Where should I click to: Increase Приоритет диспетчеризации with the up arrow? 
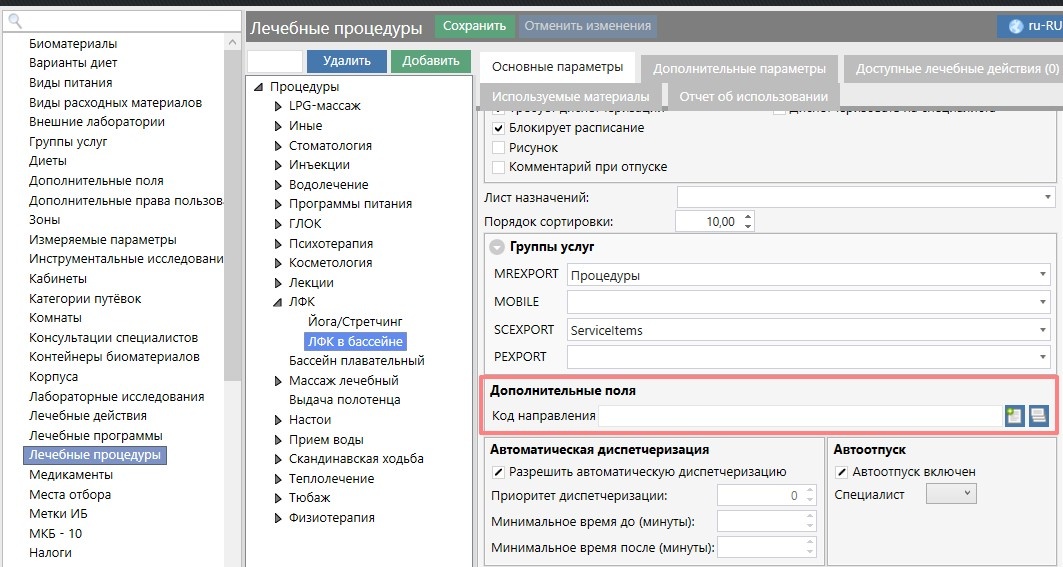[807, 491]
